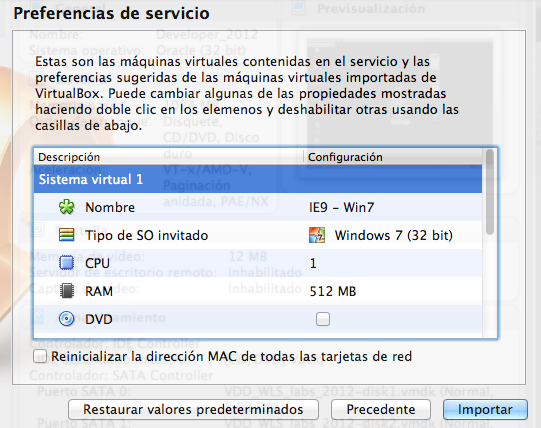Click the DVD disc icon
Viewport: 541px width, 428px height.
tap(67, 319)
